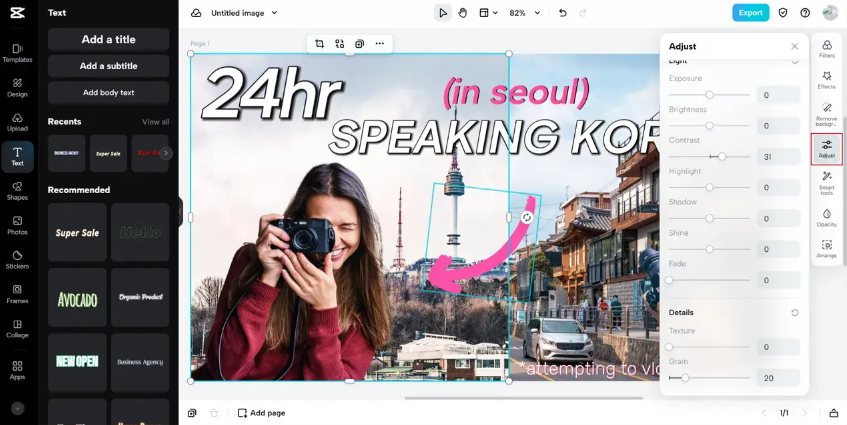Image resolution: width=847 pixels, height=425 pixels.
Task: Open the Untitled image name dropdown
Action: (244, 13)
